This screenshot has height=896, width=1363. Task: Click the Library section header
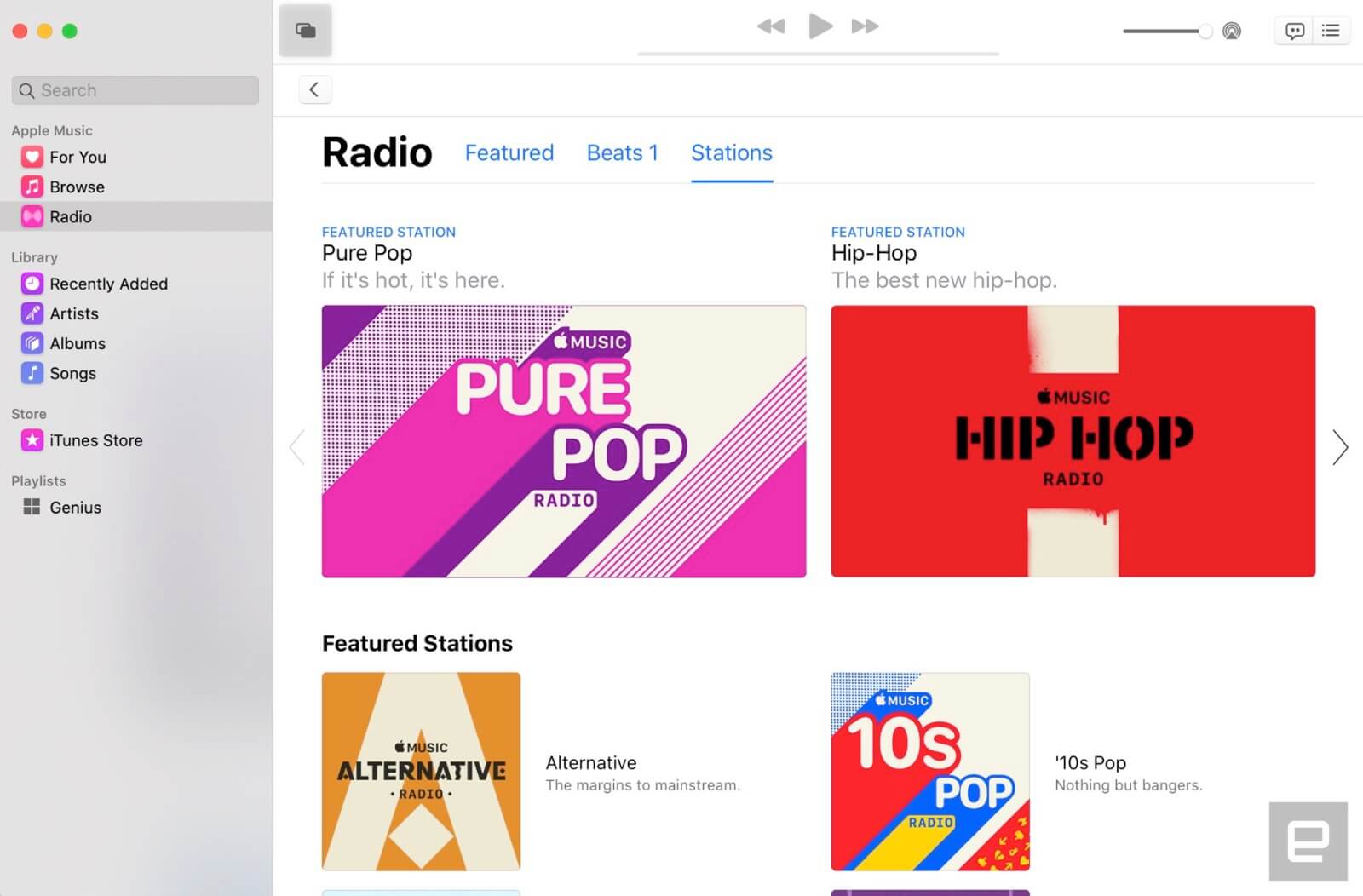pyautogui.click(x=34, y=257)
